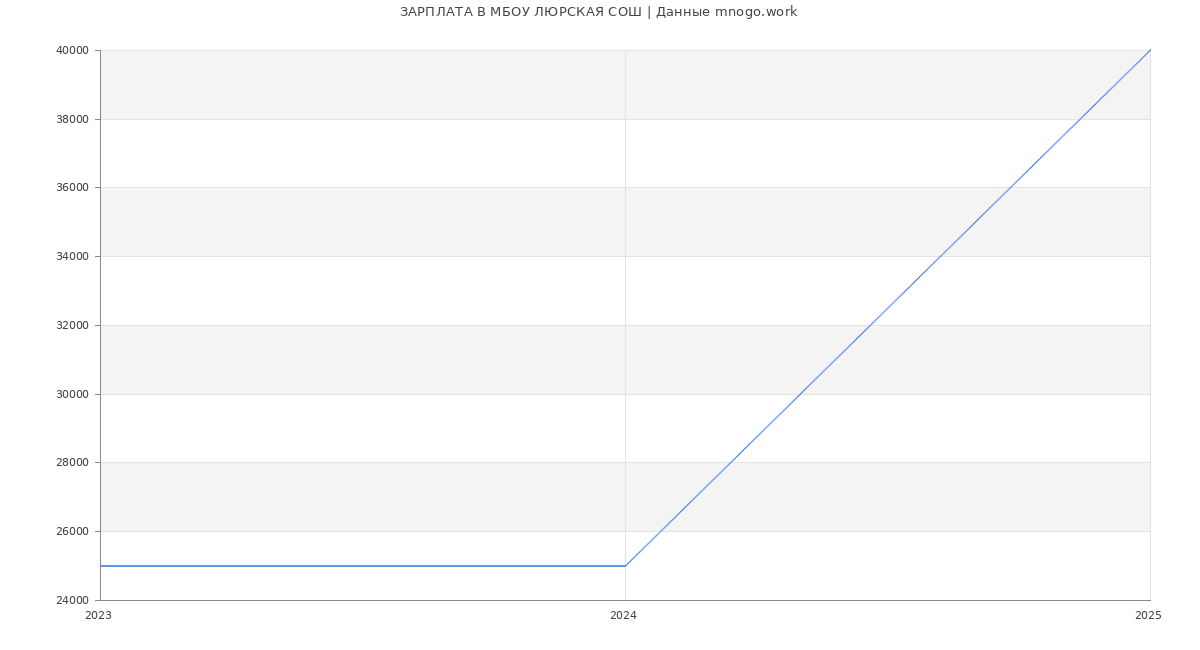Click the 38000 y-axis label
The image size is (1200, 650).
pyautogui.click(x=72, y=119)
